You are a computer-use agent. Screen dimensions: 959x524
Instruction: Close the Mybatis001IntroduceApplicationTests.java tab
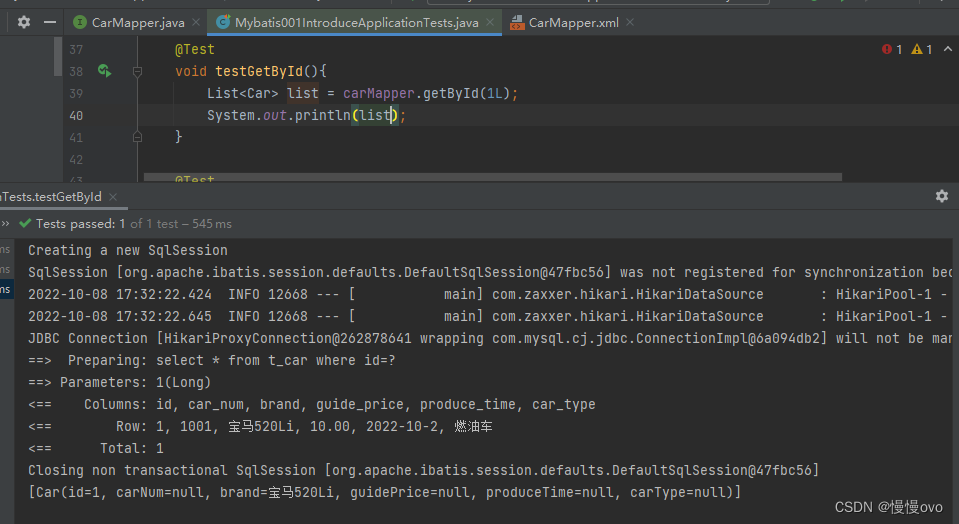[x=490, y=23]
